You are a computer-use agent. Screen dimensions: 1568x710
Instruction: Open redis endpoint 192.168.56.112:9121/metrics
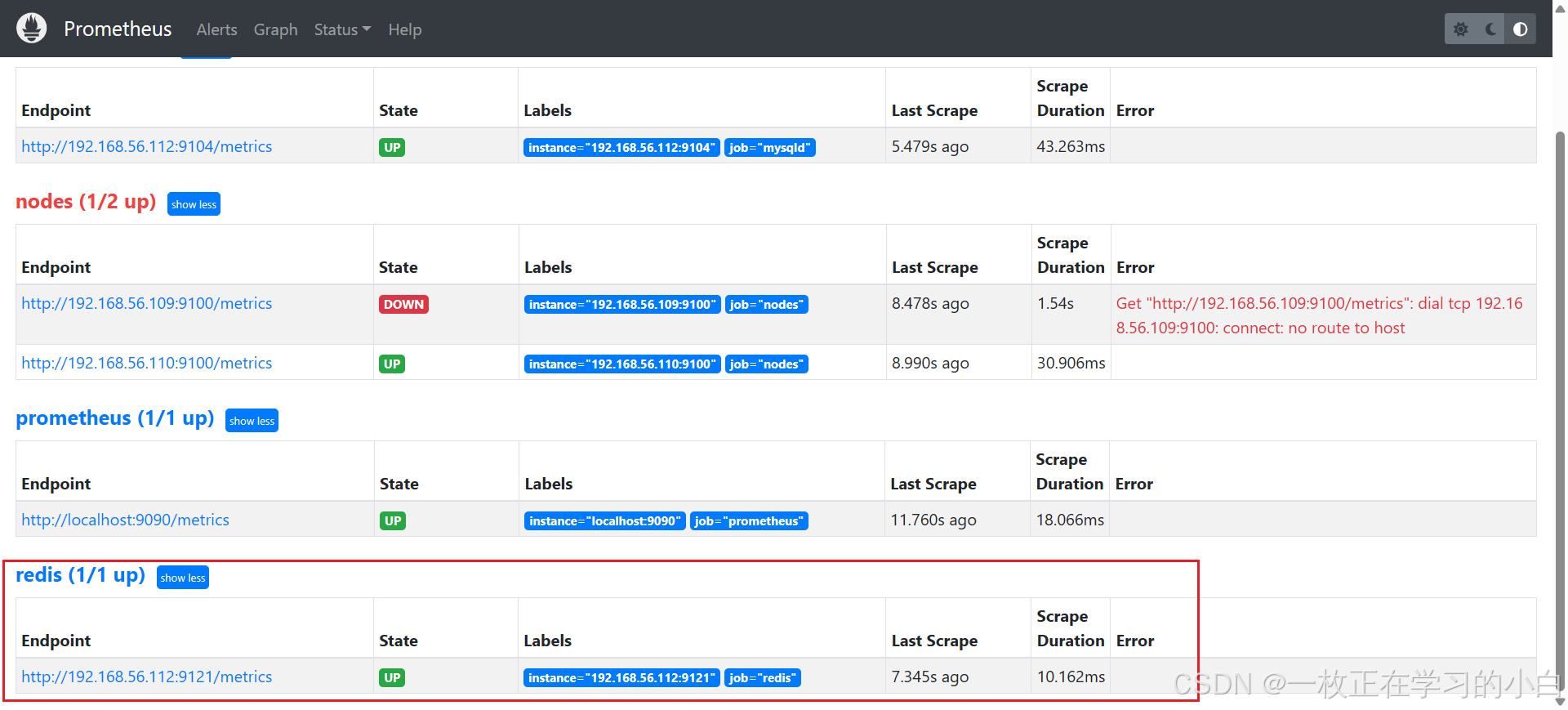(147, 677)
